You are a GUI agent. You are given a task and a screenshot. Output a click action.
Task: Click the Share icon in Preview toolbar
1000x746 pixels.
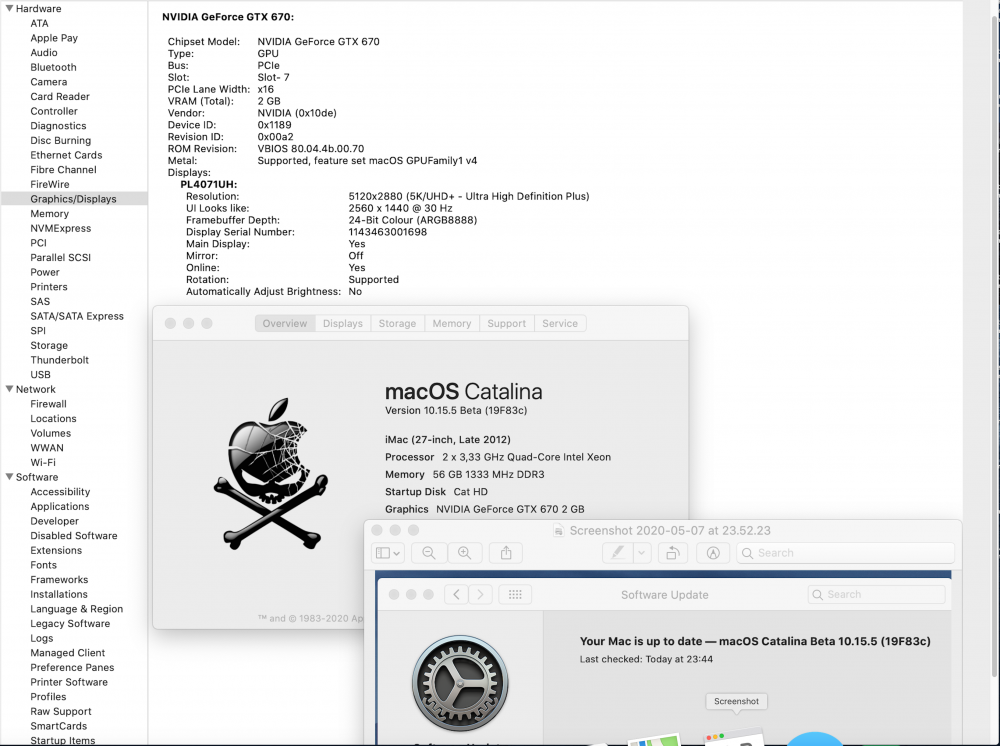click(x=506, y=553)
